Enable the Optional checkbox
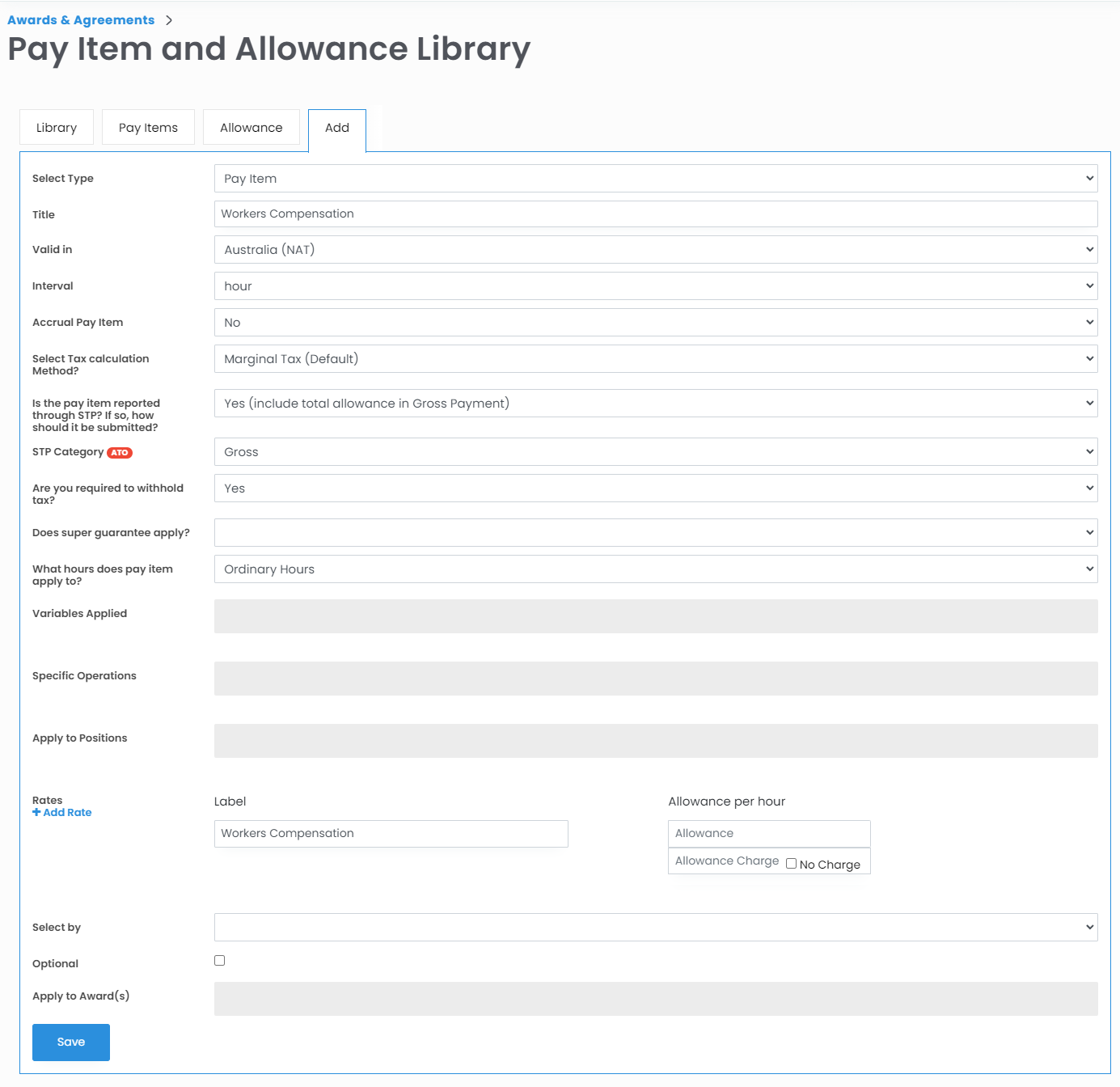Screen dimensions: 1120x1087 point(219,961)
